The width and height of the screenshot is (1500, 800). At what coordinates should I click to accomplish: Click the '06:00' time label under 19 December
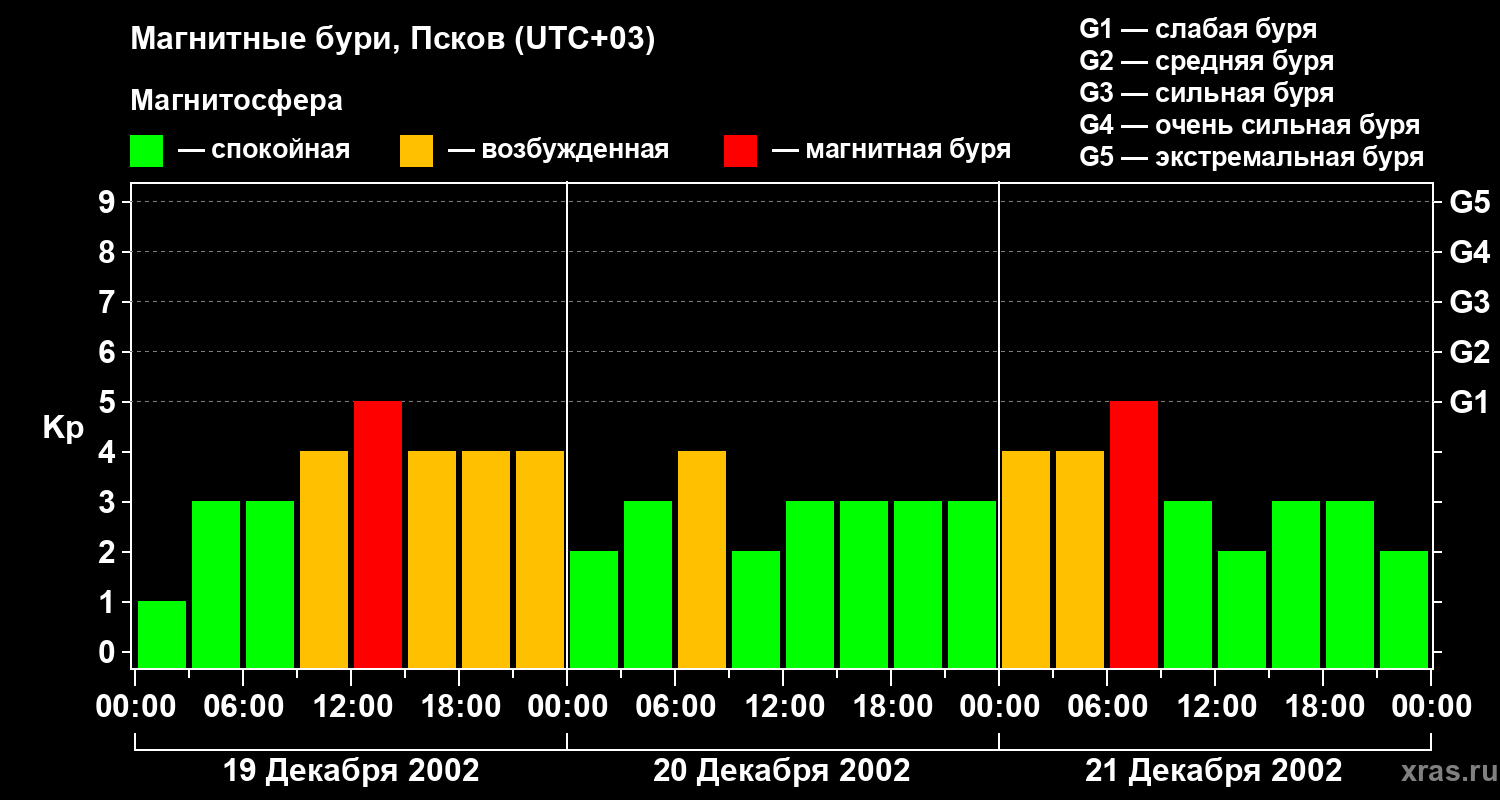pyautogui.click(x=242, y=707)
